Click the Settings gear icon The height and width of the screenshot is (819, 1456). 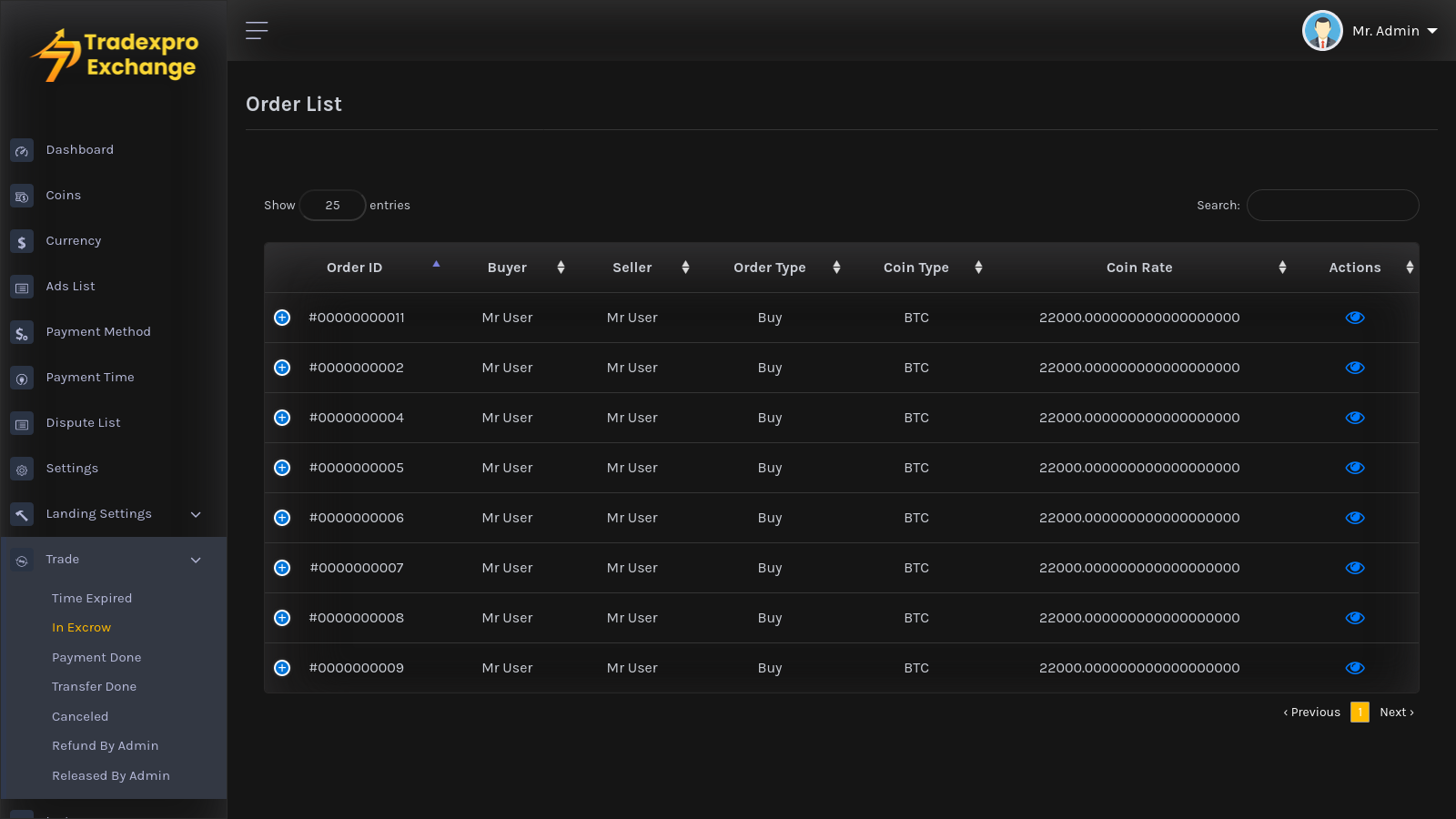[22, 469]
